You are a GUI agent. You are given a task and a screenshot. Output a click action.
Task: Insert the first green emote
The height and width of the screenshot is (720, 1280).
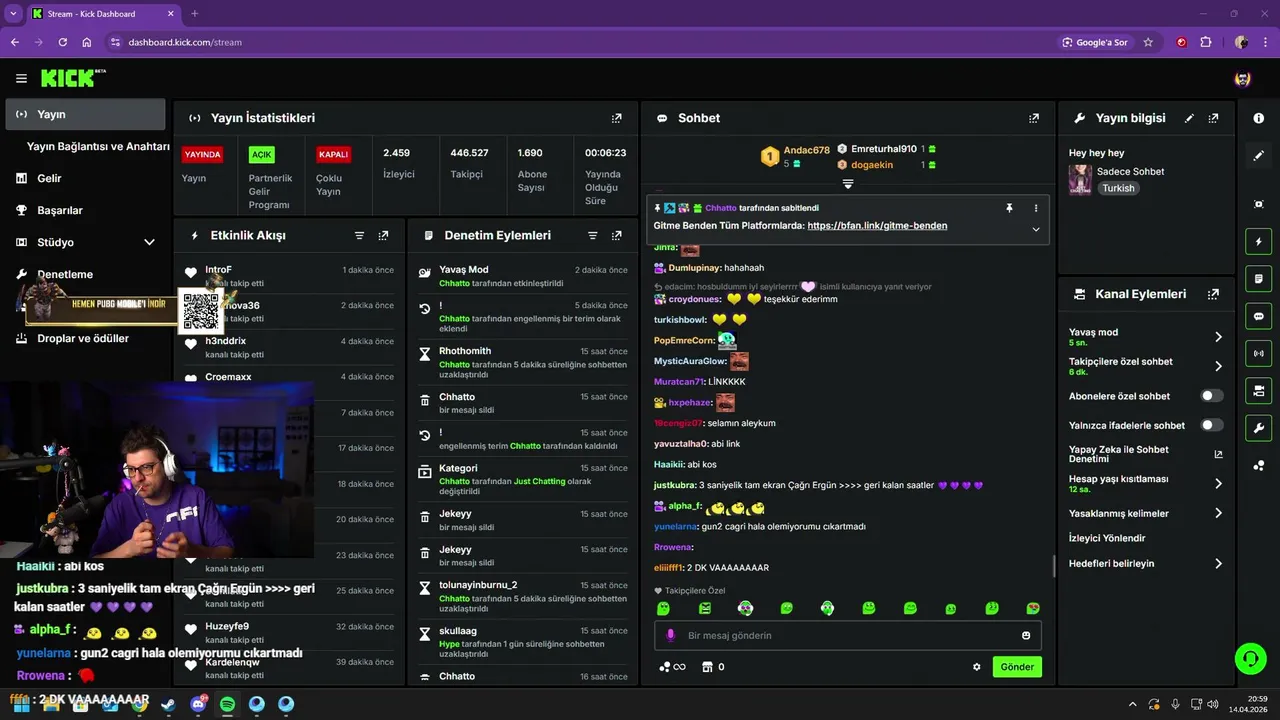coord(663,608)
